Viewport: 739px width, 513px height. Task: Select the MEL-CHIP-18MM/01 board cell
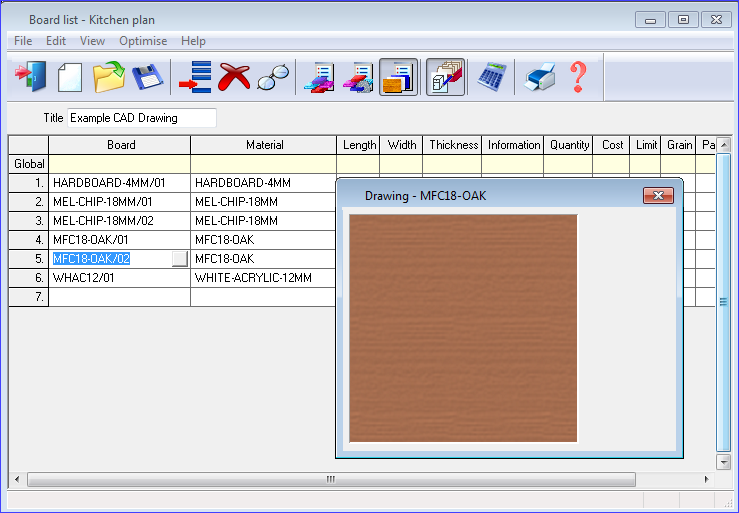tap(120, 201)
